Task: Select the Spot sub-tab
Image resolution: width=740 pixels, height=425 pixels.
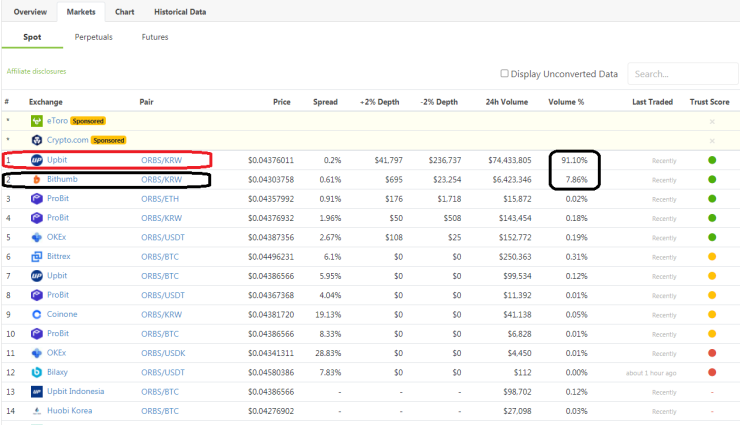Action: coord(32,37)
